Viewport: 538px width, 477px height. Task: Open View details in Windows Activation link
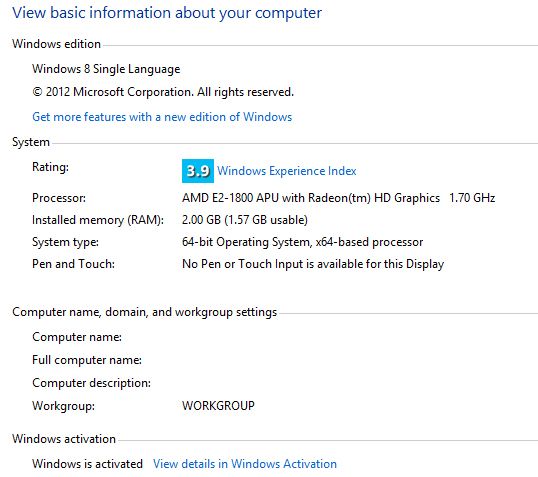coord(245,464)
